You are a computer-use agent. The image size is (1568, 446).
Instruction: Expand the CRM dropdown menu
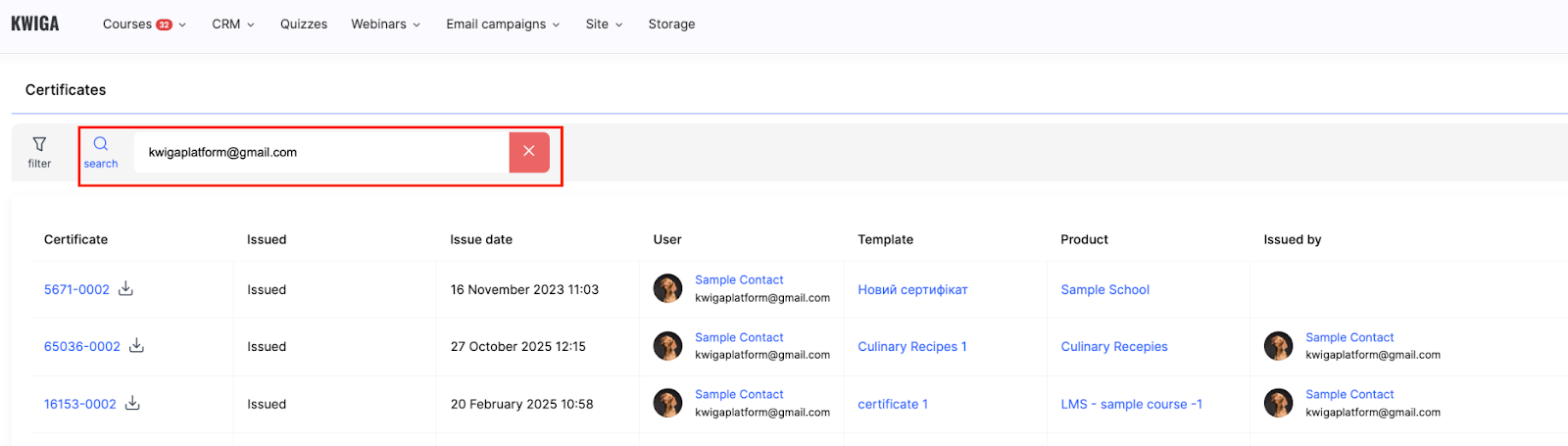click(233, 25)
